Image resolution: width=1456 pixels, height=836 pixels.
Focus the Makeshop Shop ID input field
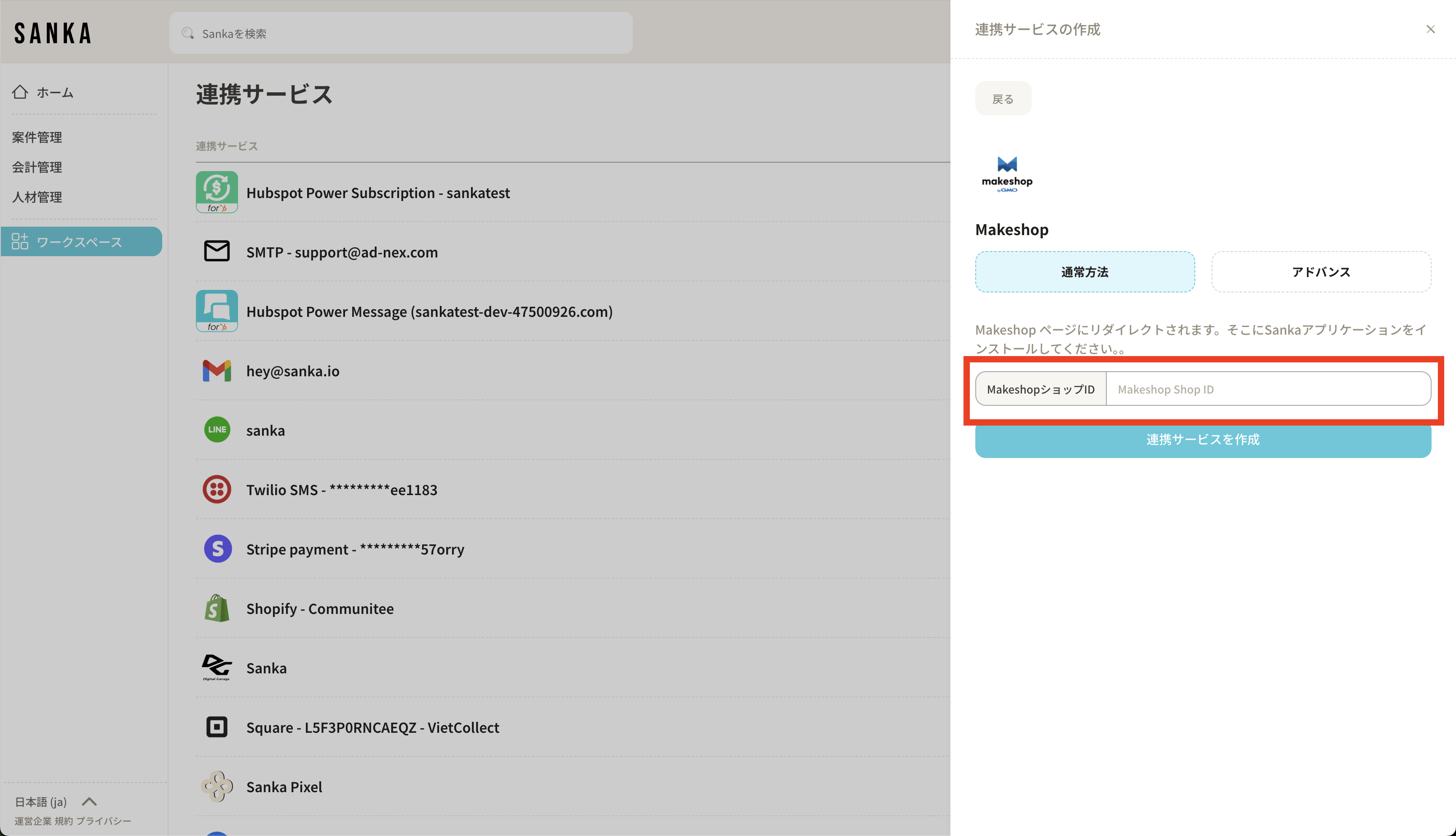click(x=1267, y=389)
